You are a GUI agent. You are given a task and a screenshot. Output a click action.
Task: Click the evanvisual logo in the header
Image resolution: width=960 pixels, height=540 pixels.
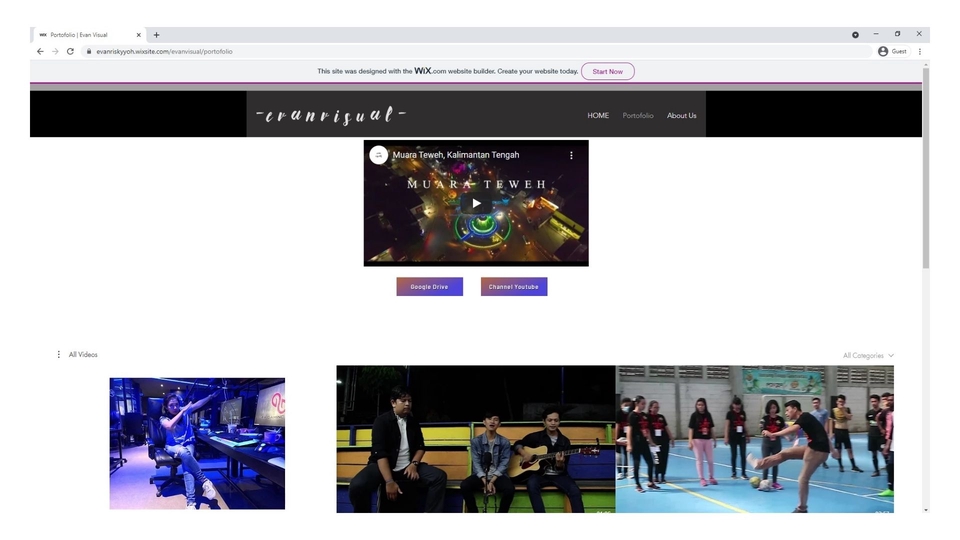click(331, 114)
